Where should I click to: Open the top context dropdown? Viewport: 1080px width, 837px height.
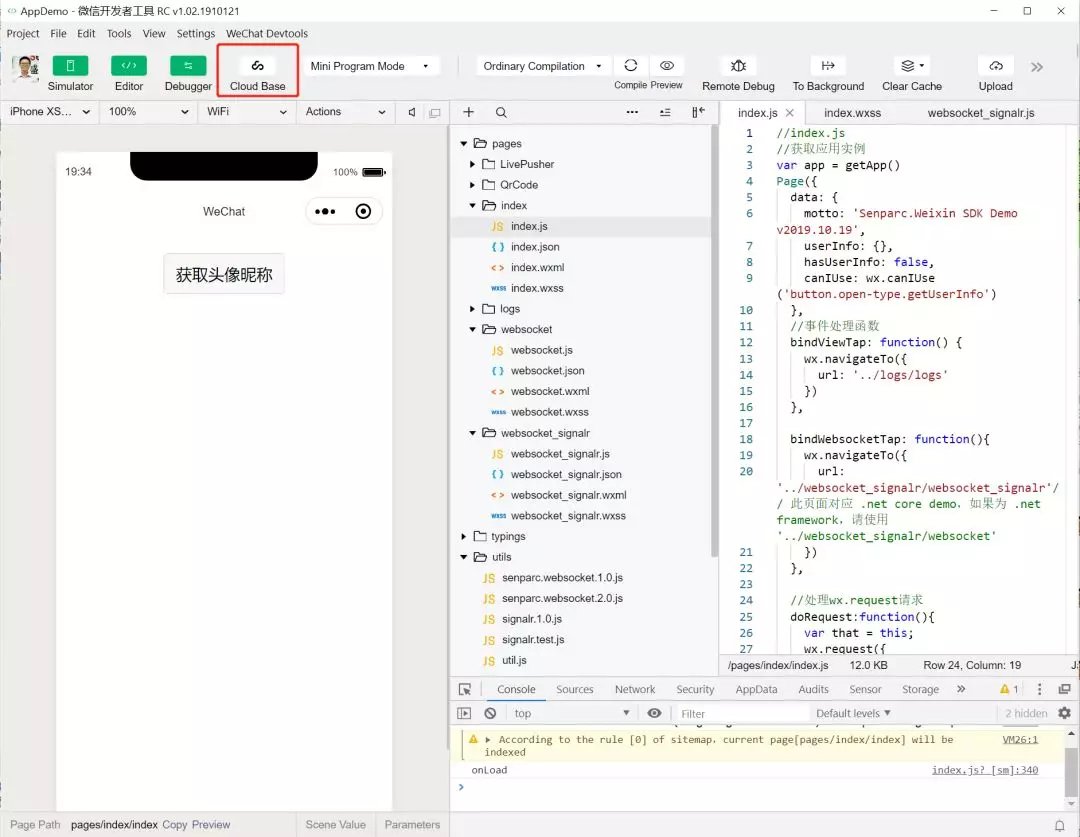click(x=572, y=713)
